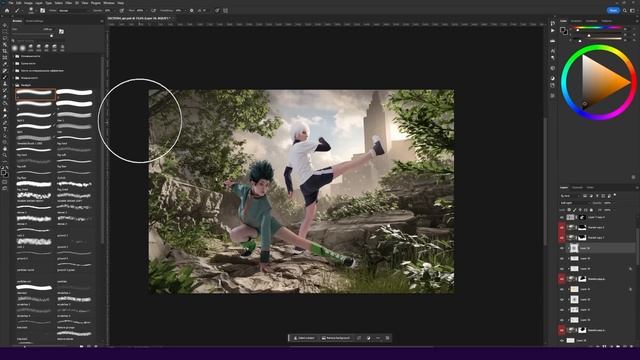Click the Home icon in options bar
This screenshot has height=360, width=640.
point(7,11)
